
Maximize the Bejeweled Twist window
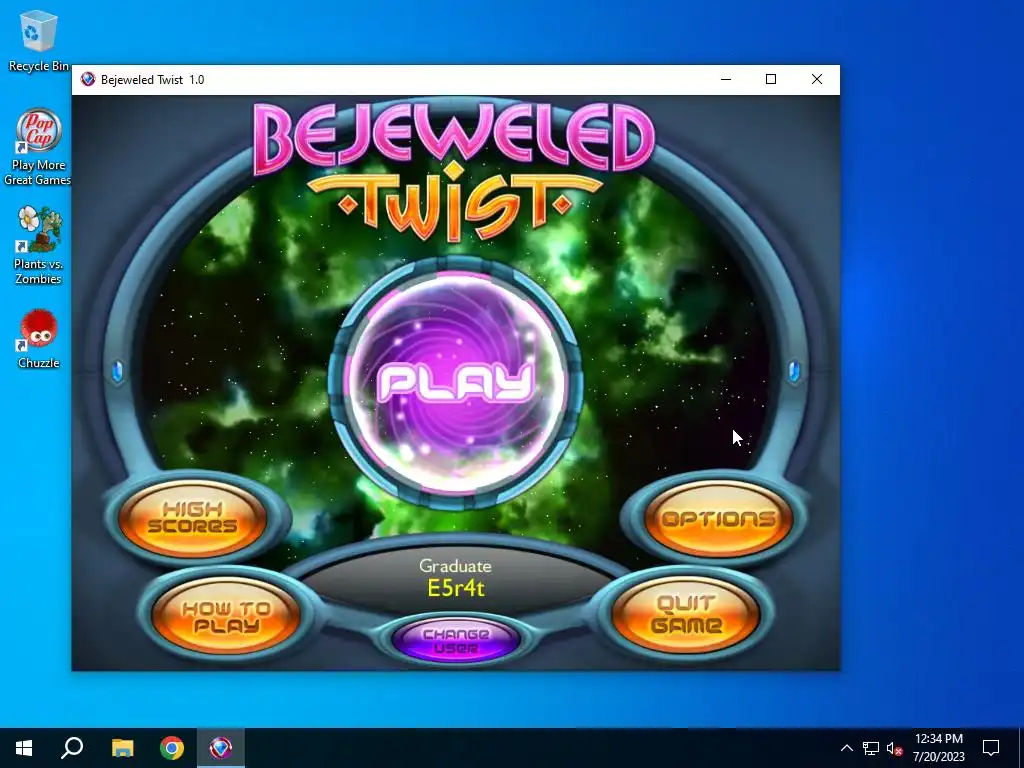click(771, 80)
